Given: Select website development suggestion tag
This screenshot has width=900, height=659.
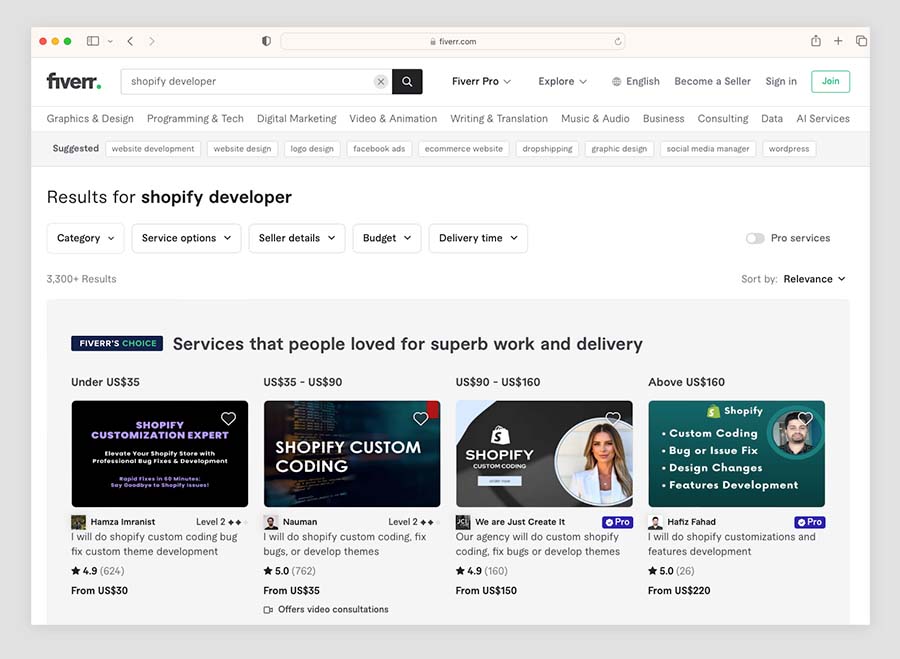Looking at the screenshot, I should tap(153, 149).
